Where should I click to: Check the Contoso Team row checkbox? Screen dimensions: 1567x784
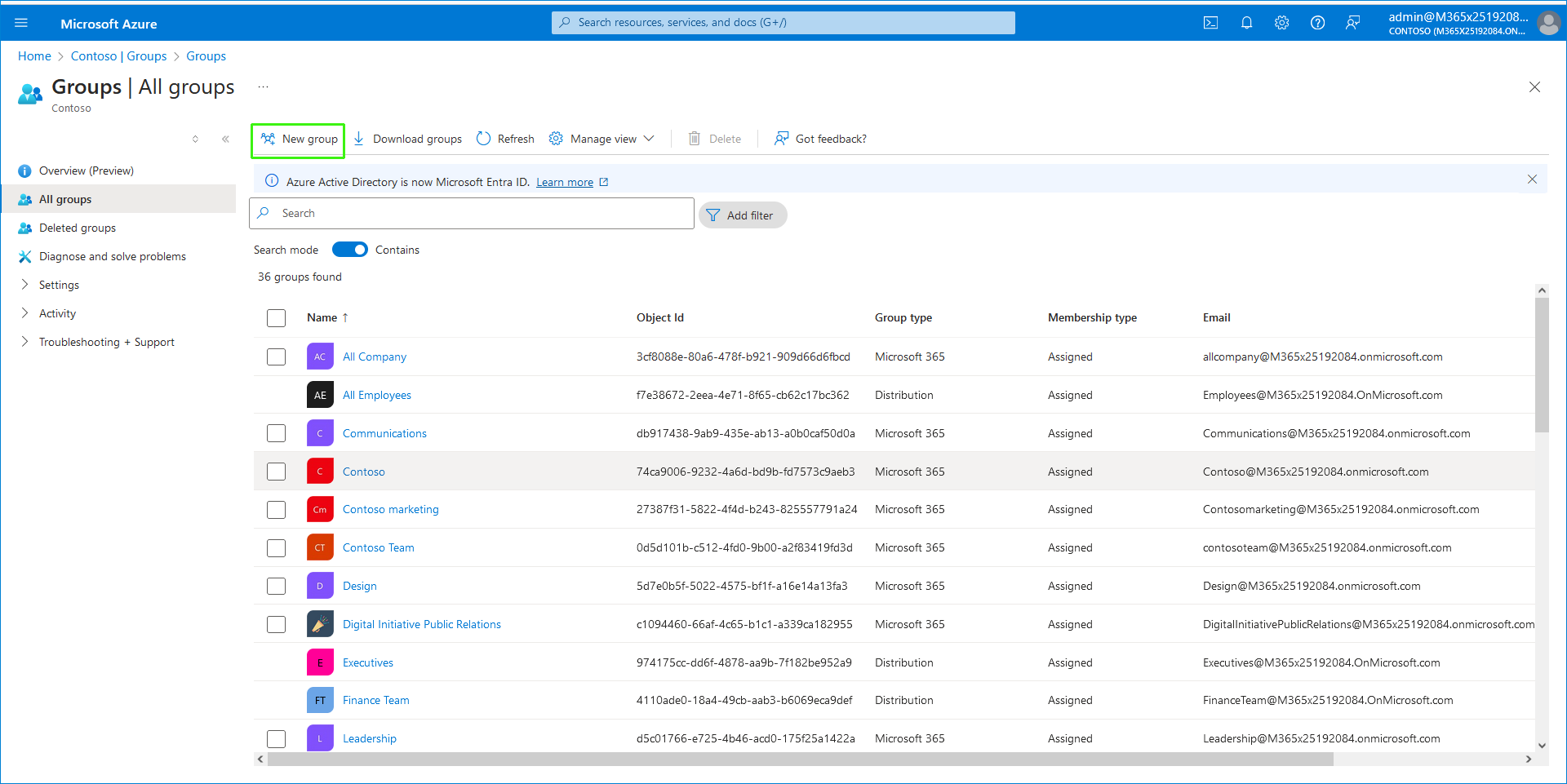(x=276, y=547)
